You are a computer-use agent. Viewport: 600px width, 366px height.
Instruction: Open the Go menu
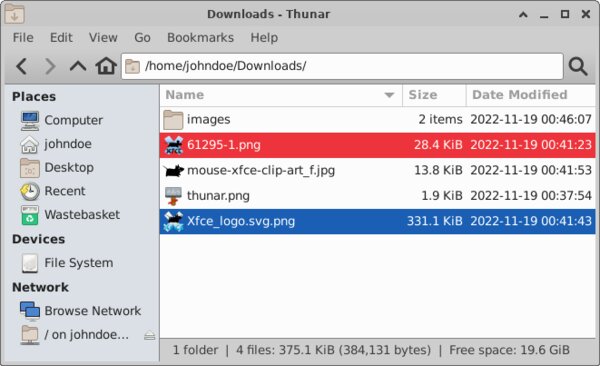tap(142, 38)
